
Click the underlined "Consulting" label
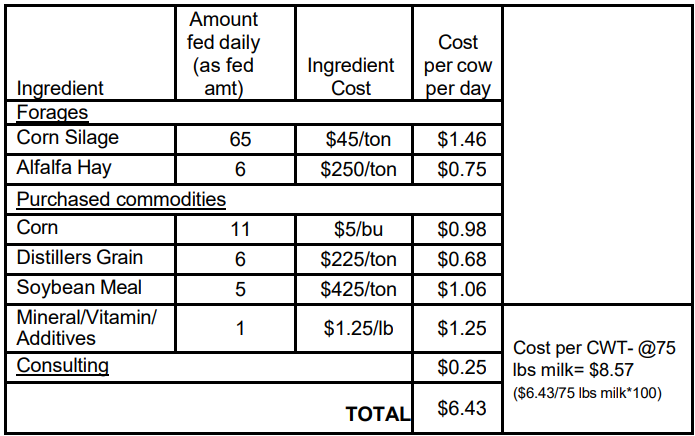click(x=62, y=366)
